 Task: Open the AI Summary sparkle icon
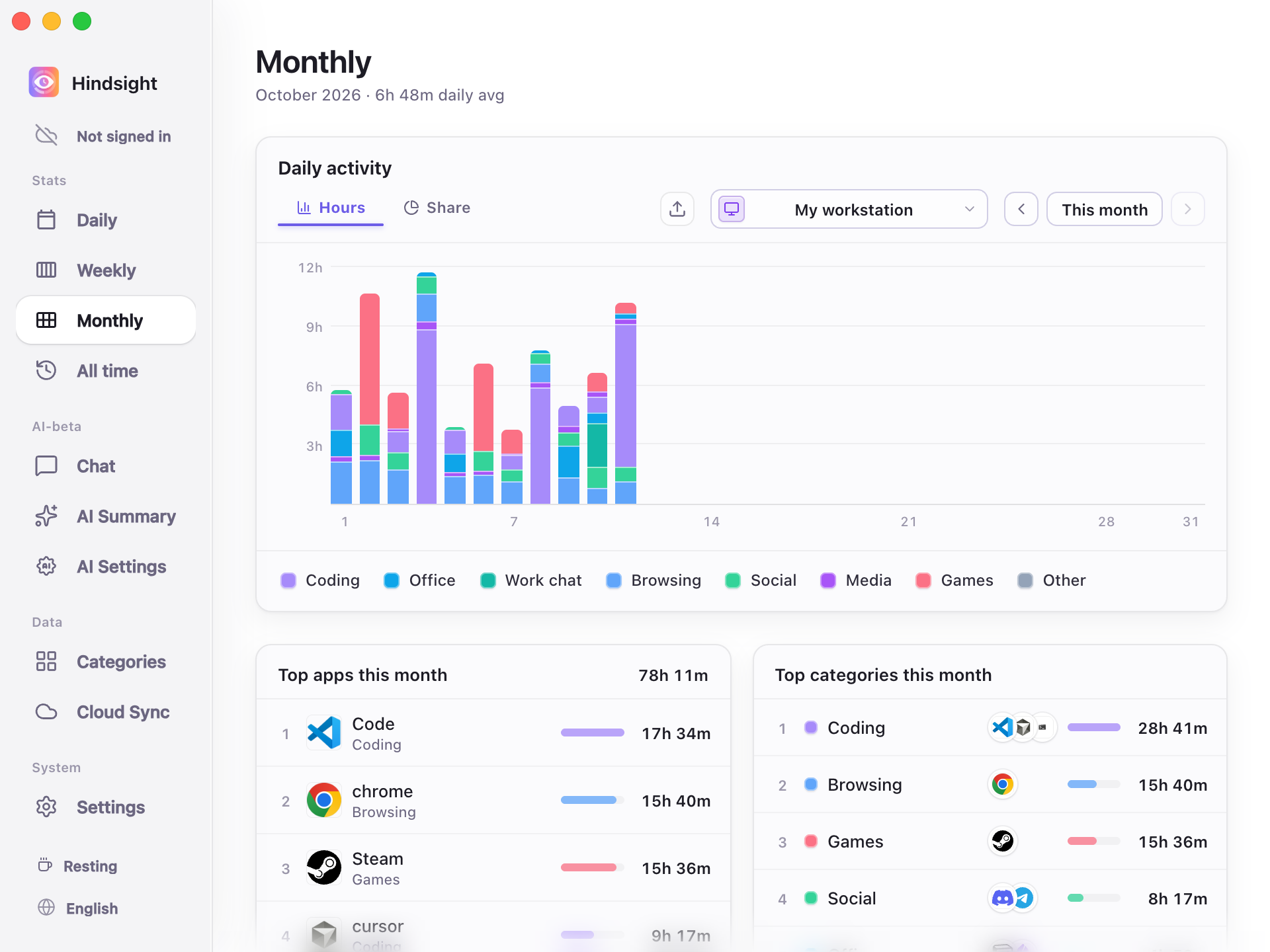[x=46, y=516]
